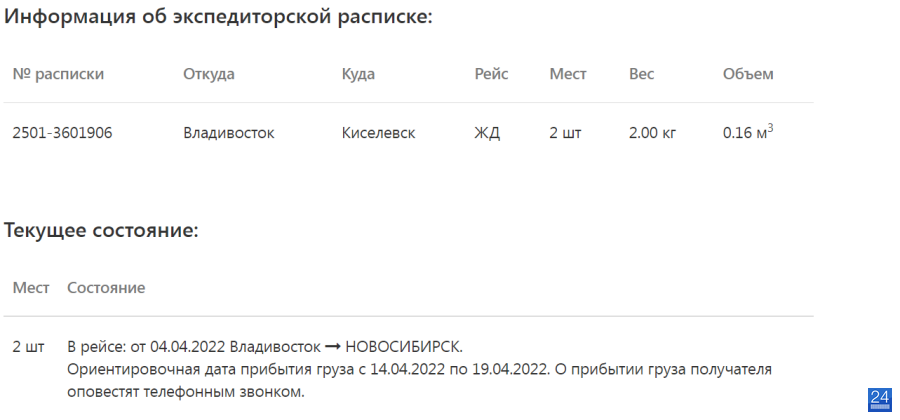Click the "Вес" column header

click(641, 74)
